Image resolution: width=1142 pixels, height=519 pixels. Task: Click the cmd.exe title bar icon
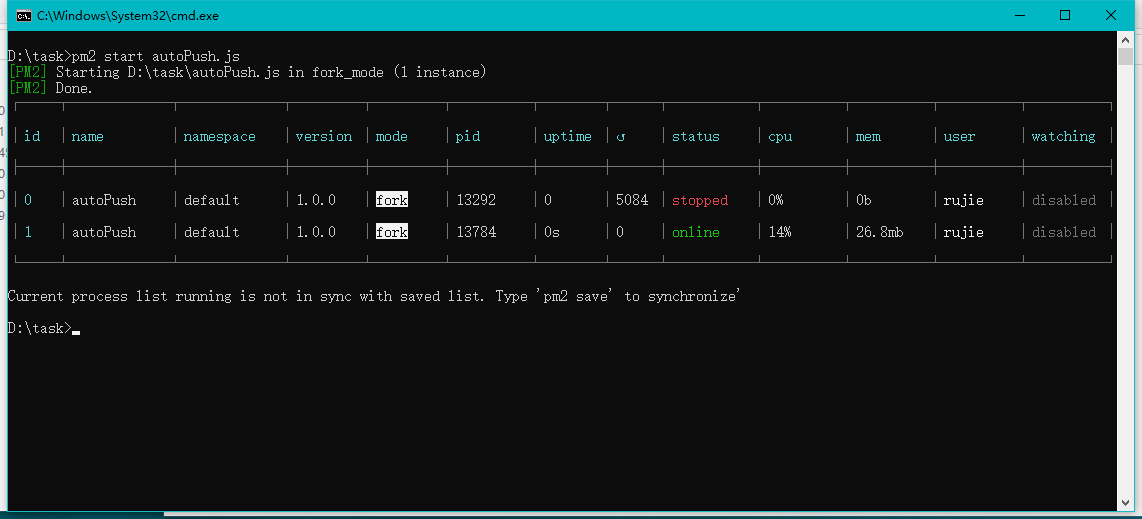click(23, 15)
